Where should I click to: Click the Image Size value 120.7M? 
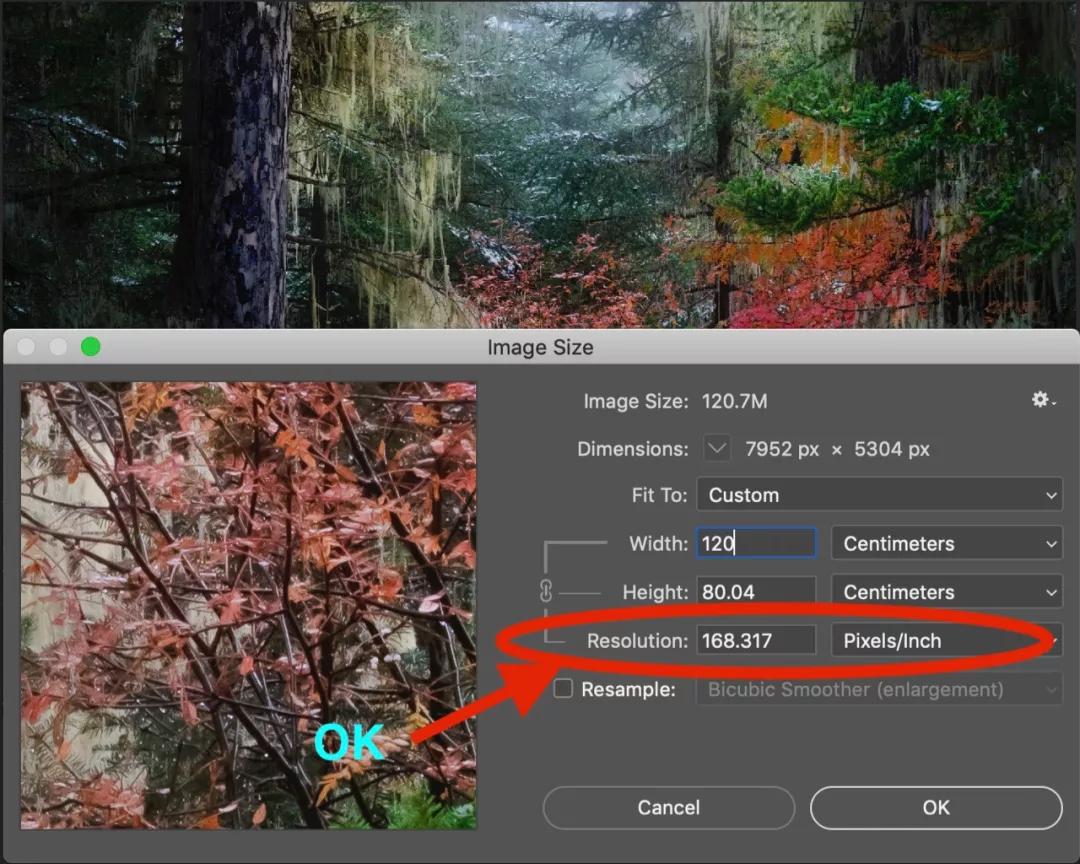click(x=734, y=401)
